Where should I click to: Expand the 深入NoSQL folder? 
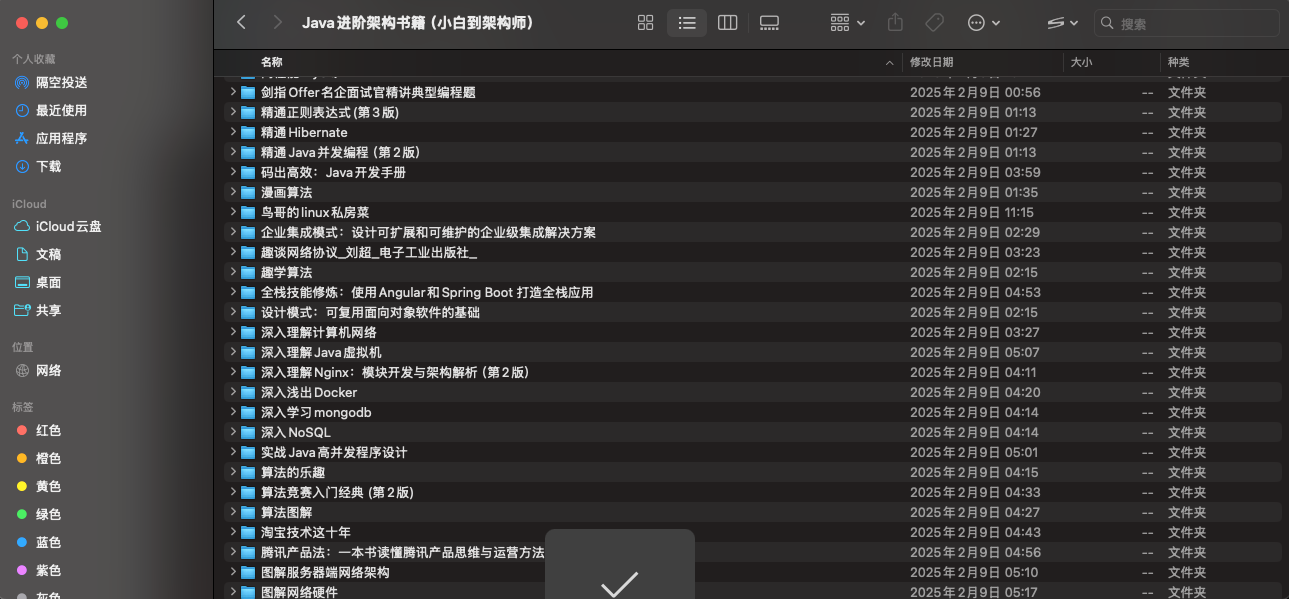pos(232,432)
